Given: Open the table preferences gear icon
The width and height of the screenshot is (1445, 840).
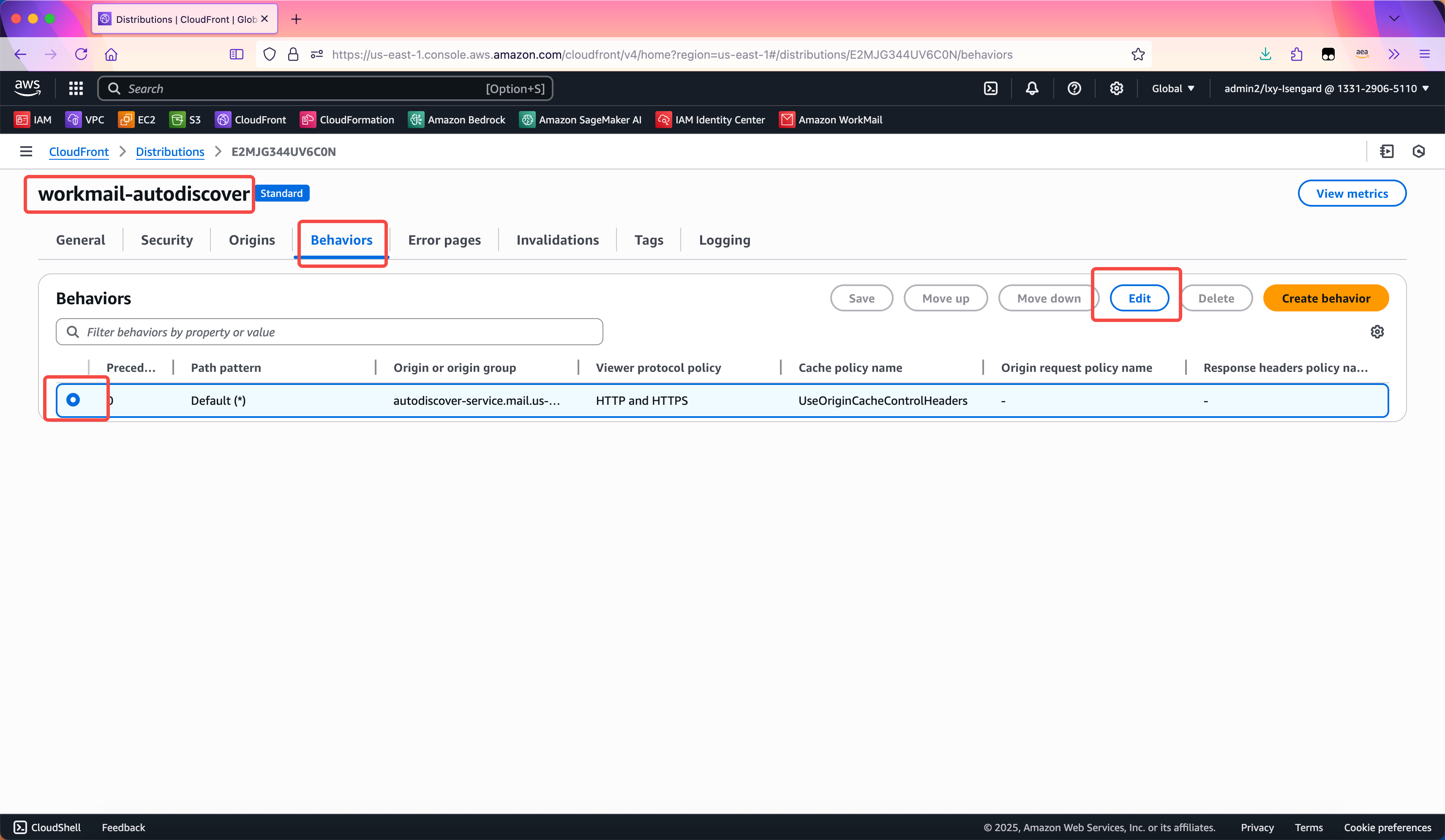Looking at the screenshot, I should point(1377,331).
